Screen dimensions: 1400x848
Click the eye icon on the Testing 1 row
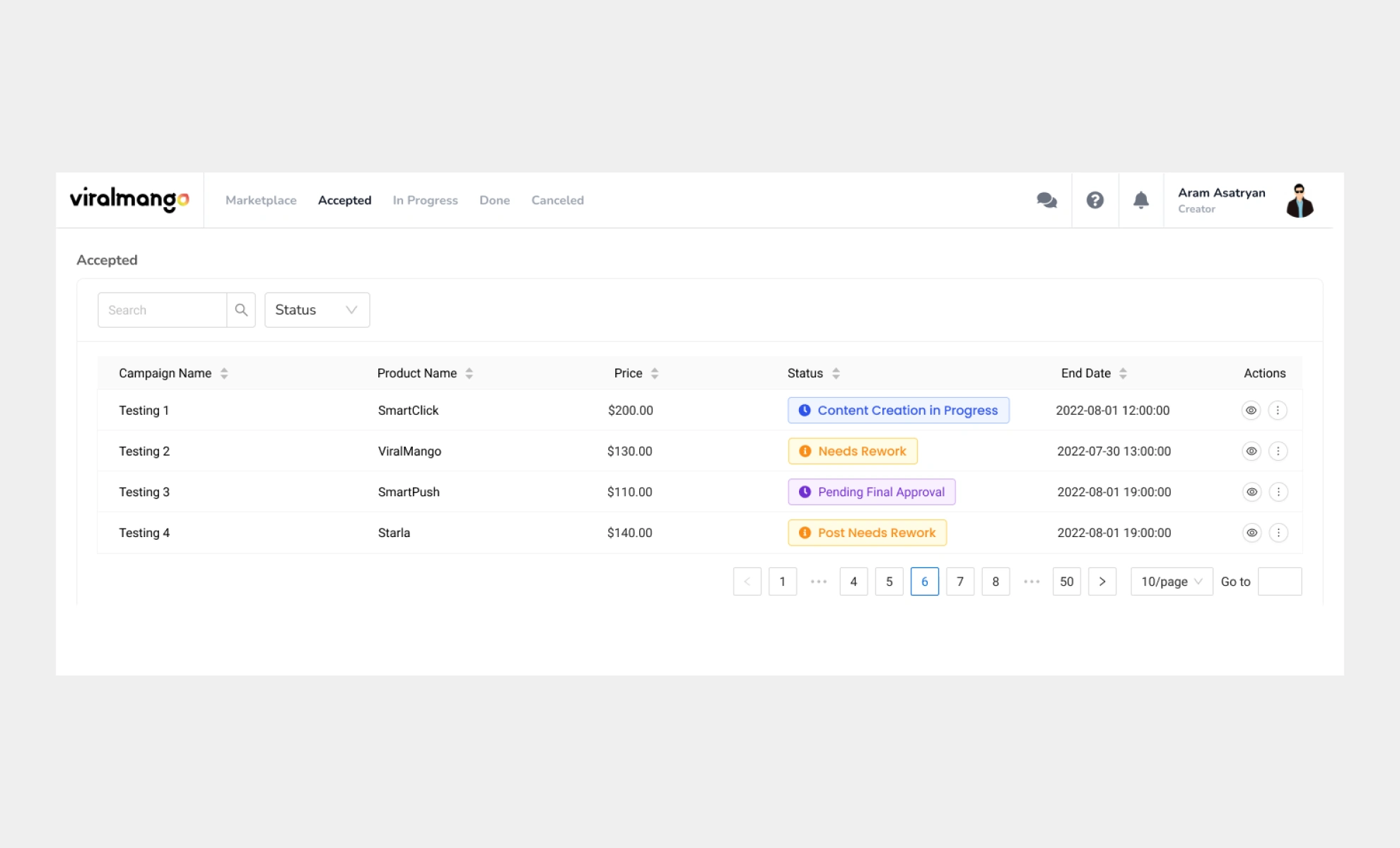1252,410
